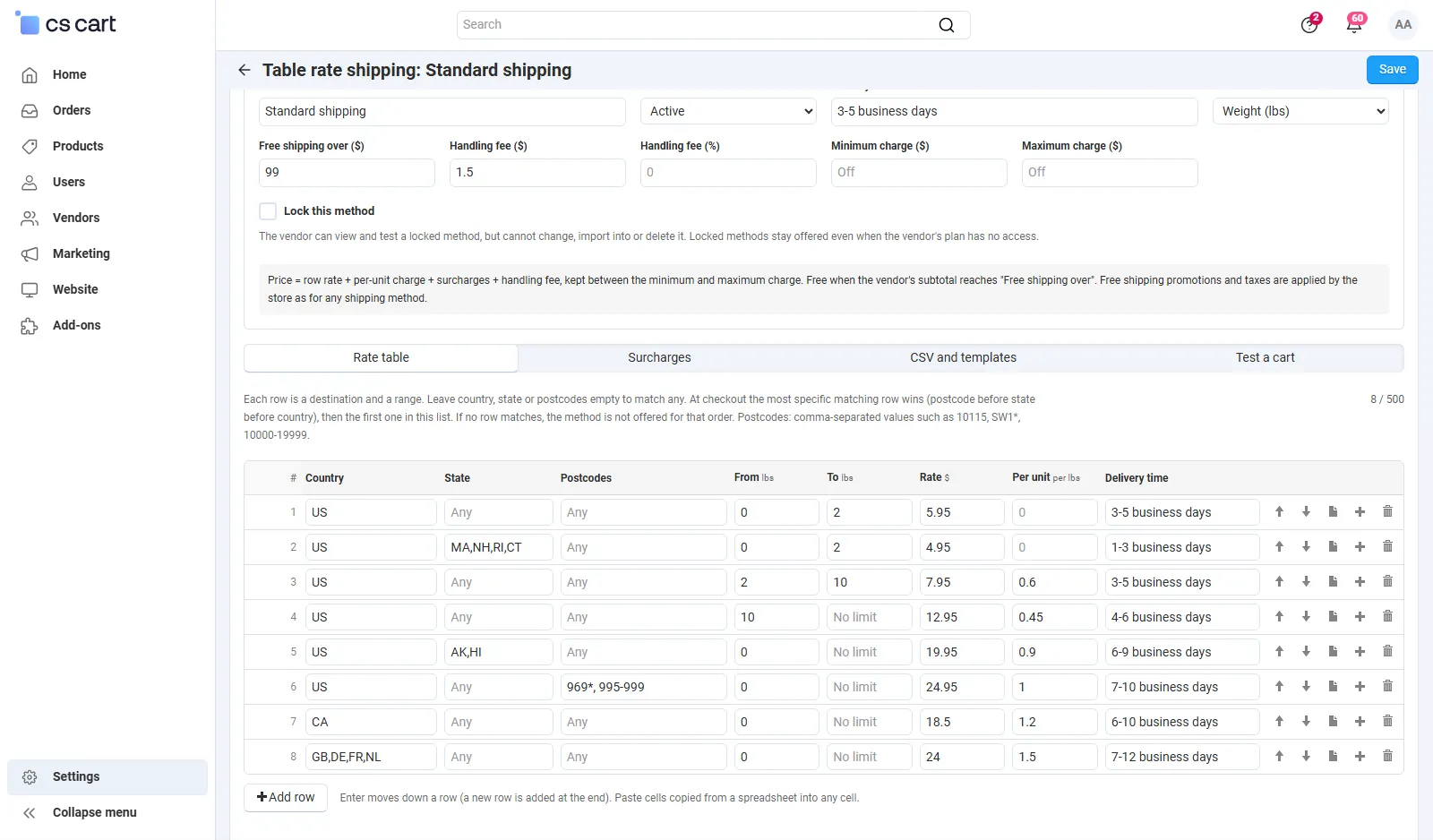Click the cs cart logo
Viewport: 1433px width, 840px height.
point(65,24)
